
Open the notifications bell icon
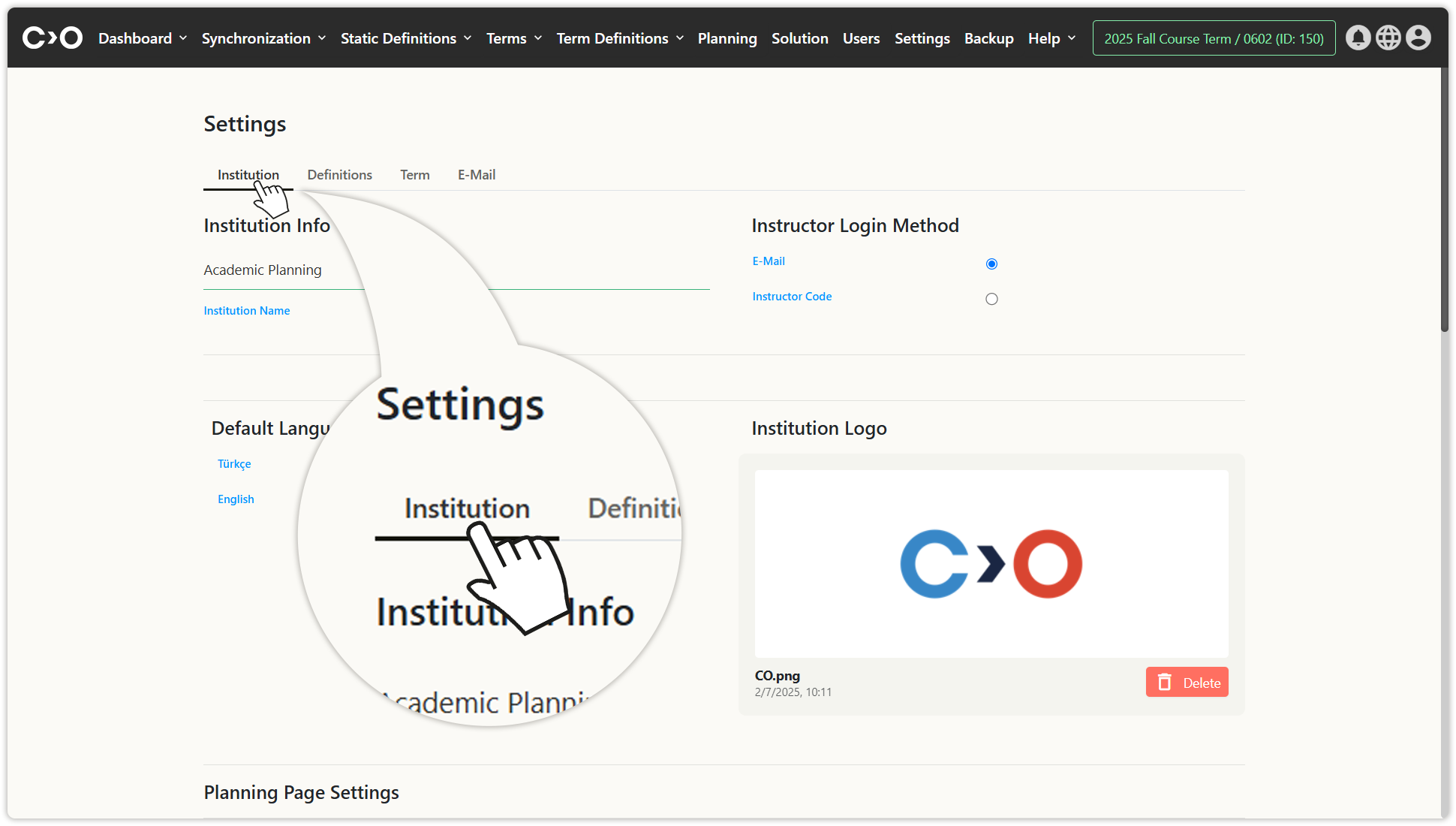[x=1358, y=38]
